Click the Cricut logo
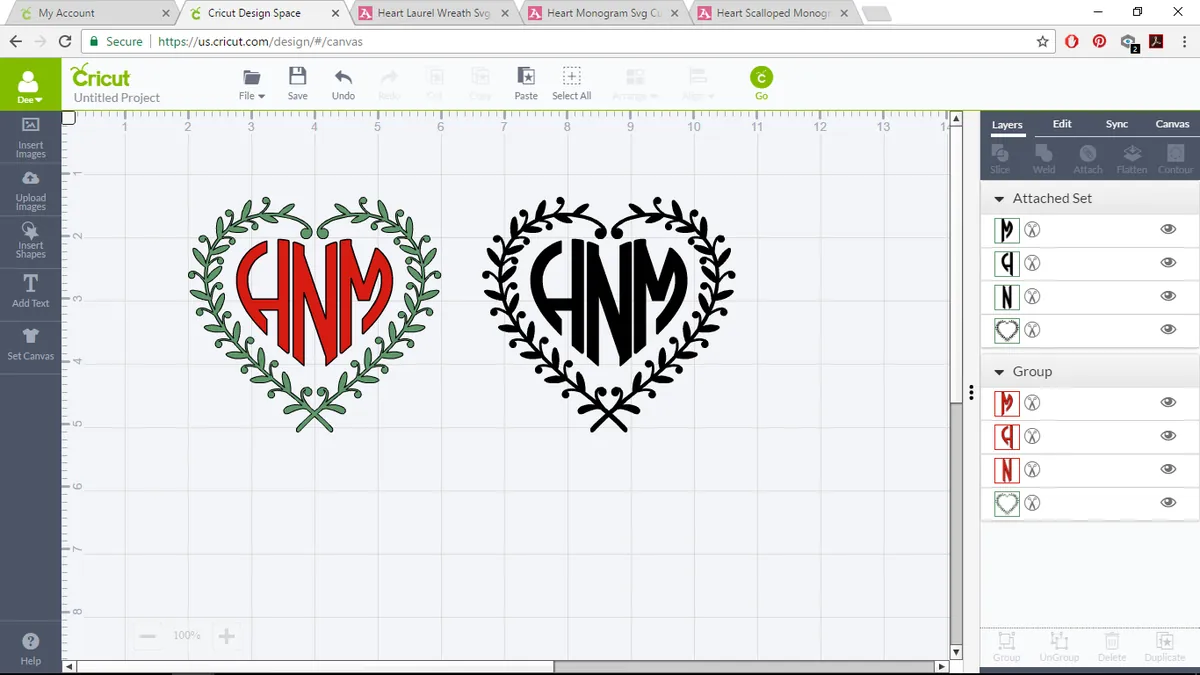 point(101,76)
